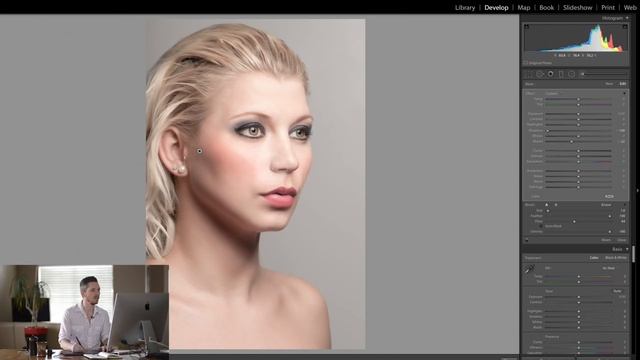Viewport: 640px width, 360px height.
Task: Open the Book module
Action: point(547,7)
